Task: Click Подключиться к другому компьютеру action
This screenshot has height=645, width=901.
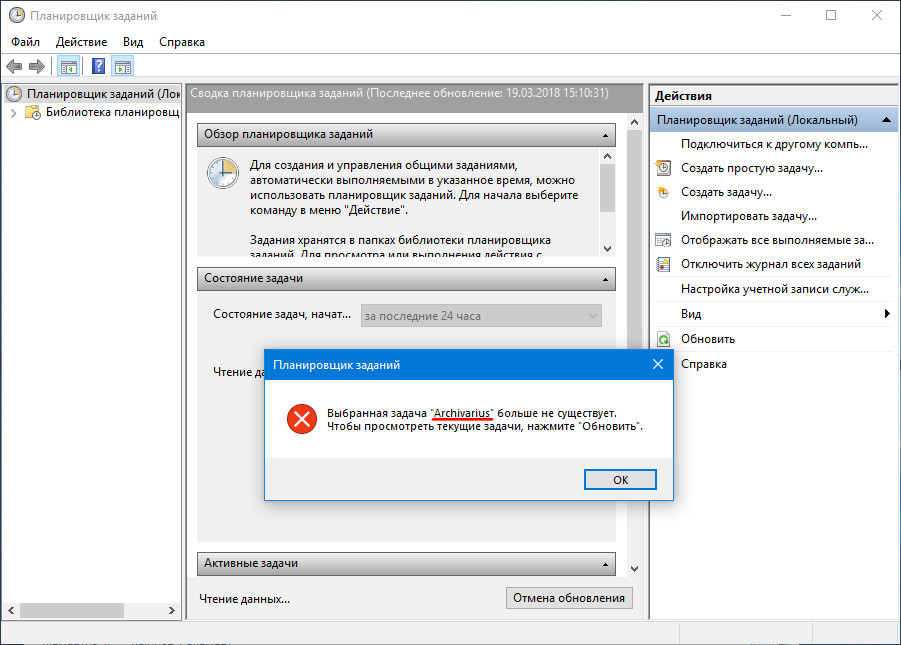Action: 774,144
